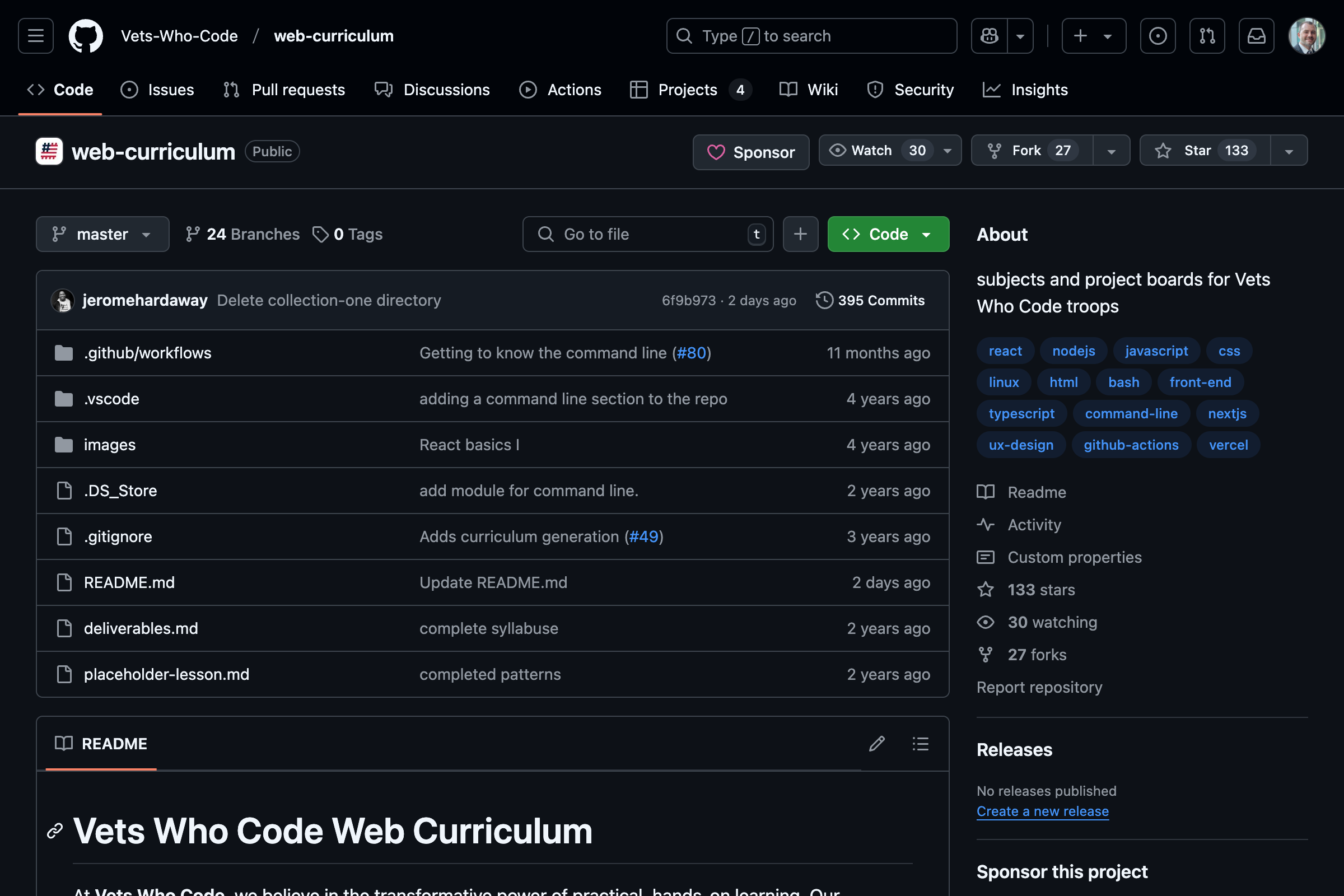The height and width of the screenshot is (896, 1344).
Task: Open pull request #80 link
Action: point(692,353)
